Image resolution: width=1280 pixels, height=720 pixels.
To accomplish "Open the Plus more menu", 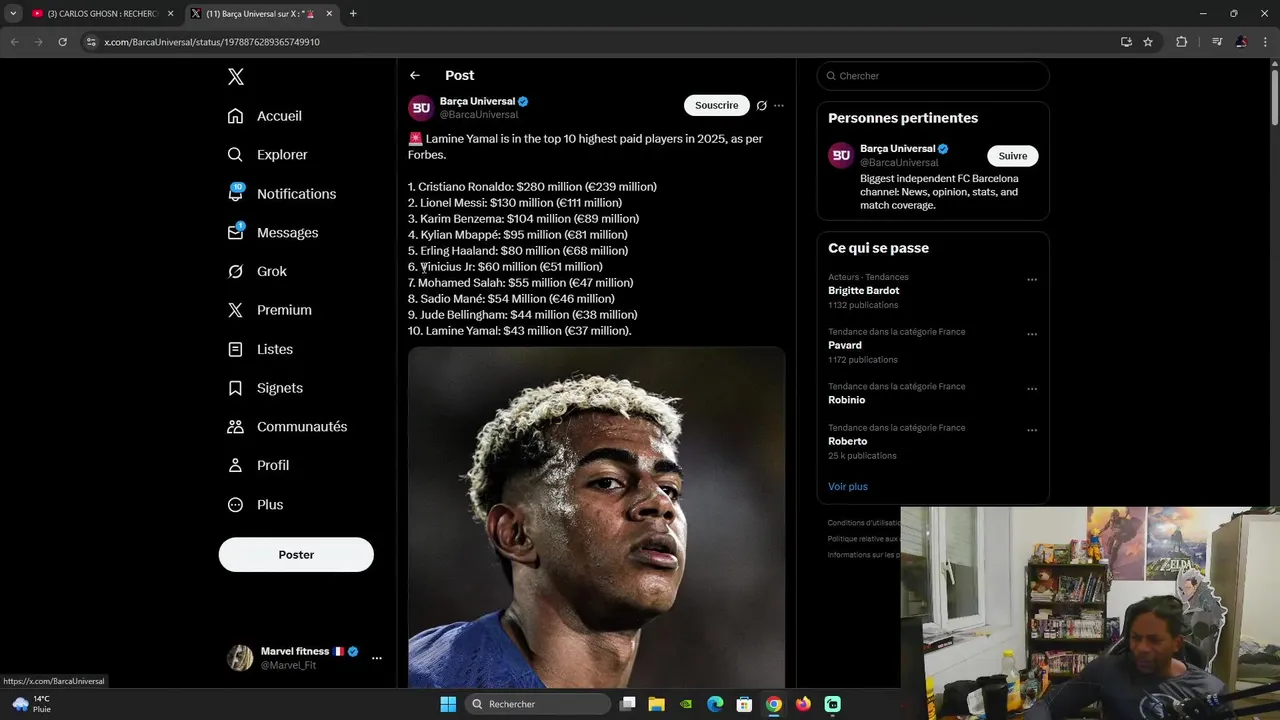I will pos(255,505).
